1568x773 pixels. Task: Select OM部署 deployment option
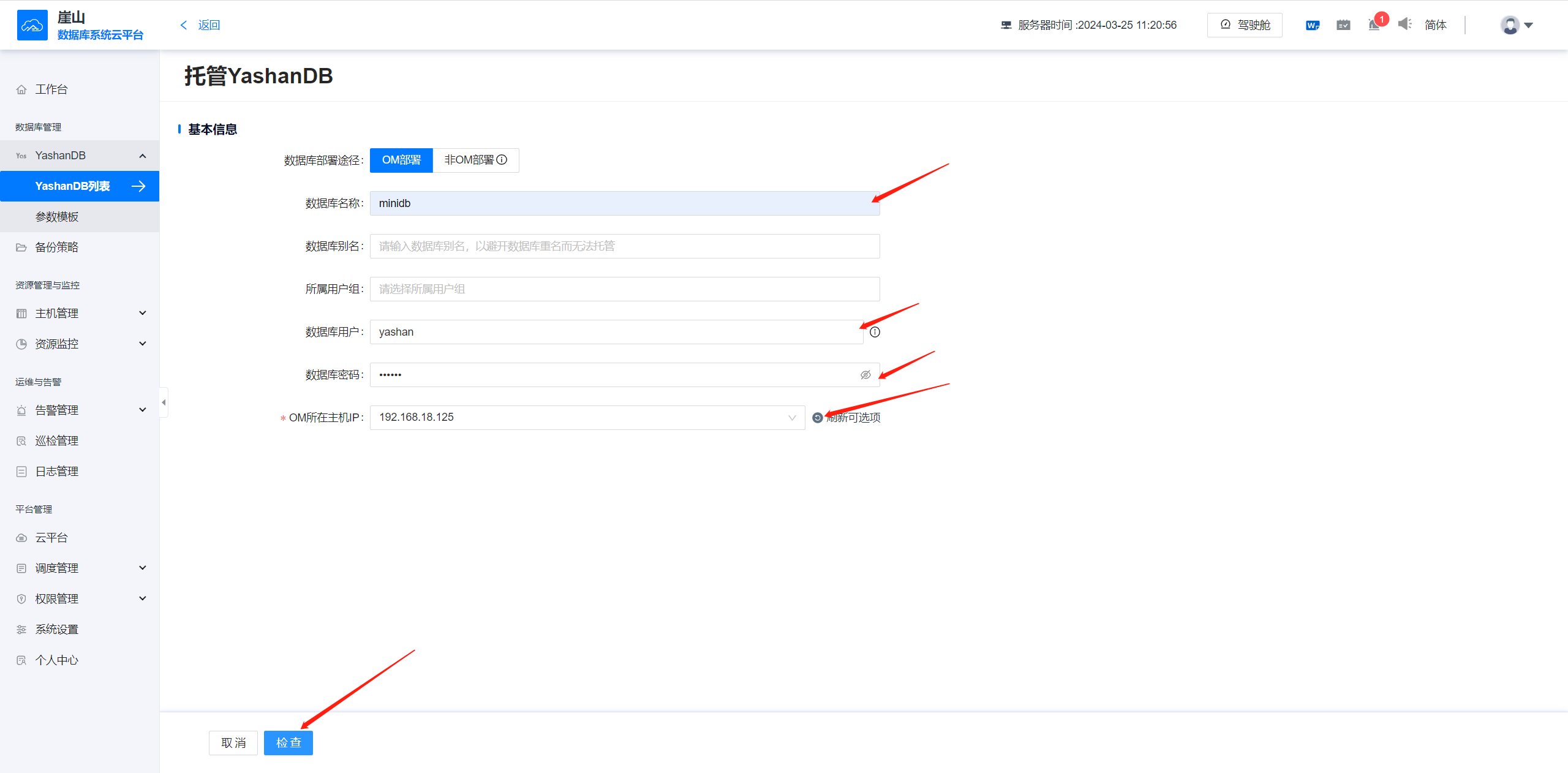(401, 160)
